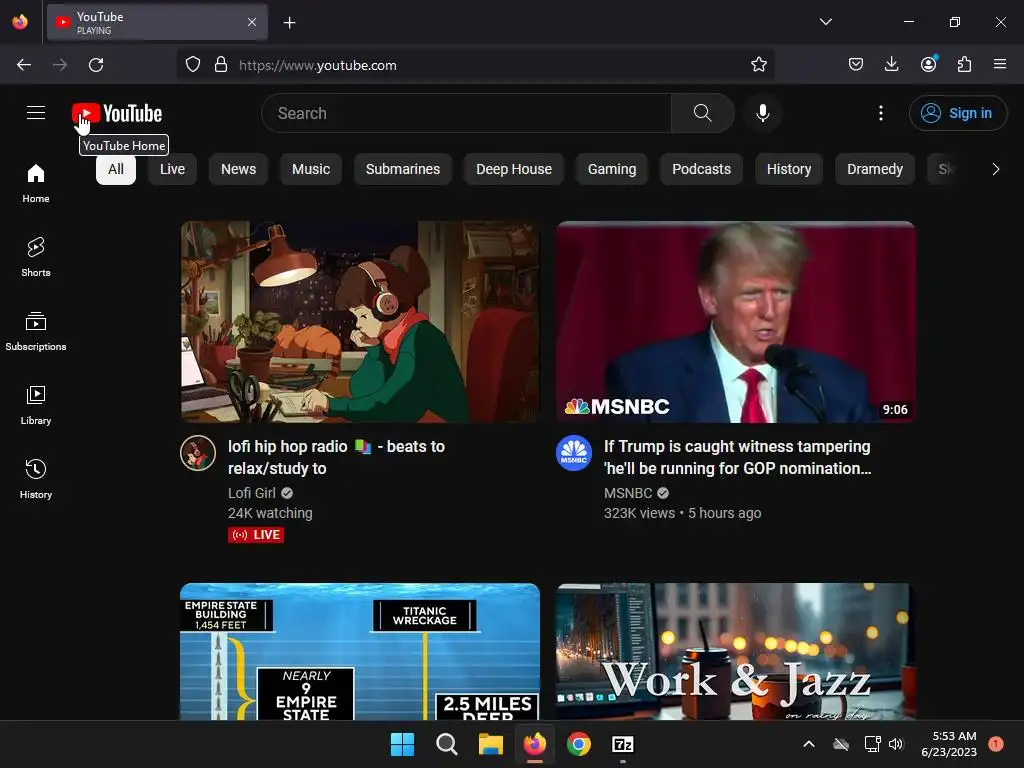The height and width of the screenshot is (768, 1024).
Task: Select the Dramedy filter chip
Action: point(875,169)
